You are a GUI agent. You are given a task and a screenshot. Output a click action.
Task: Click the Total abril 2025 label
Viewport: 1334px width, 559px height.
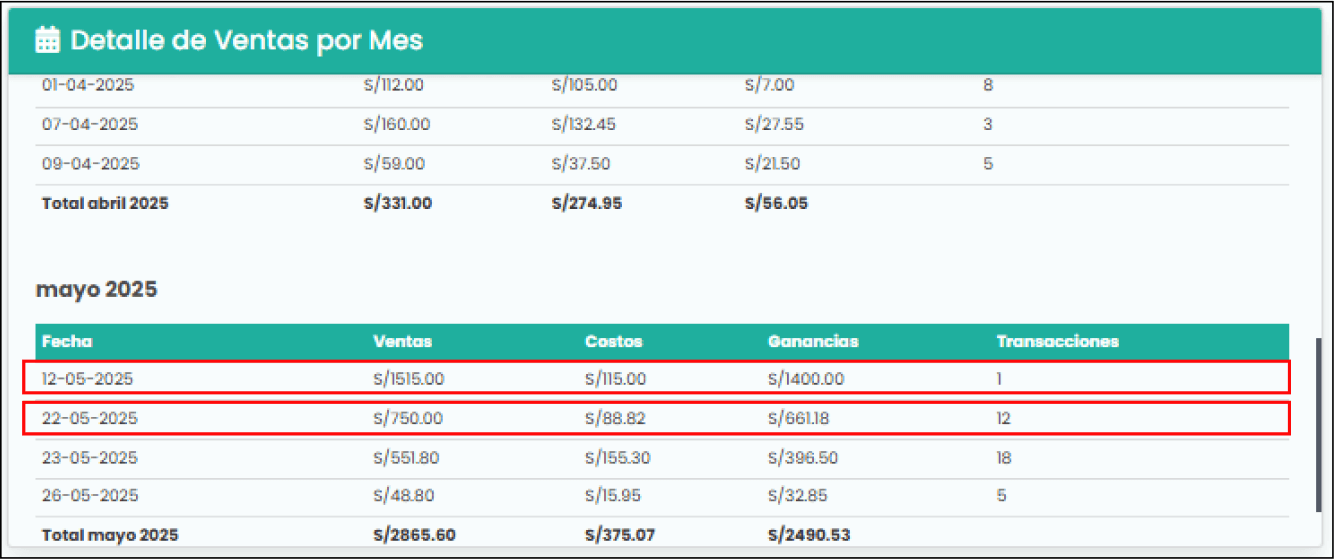[105, 203]
